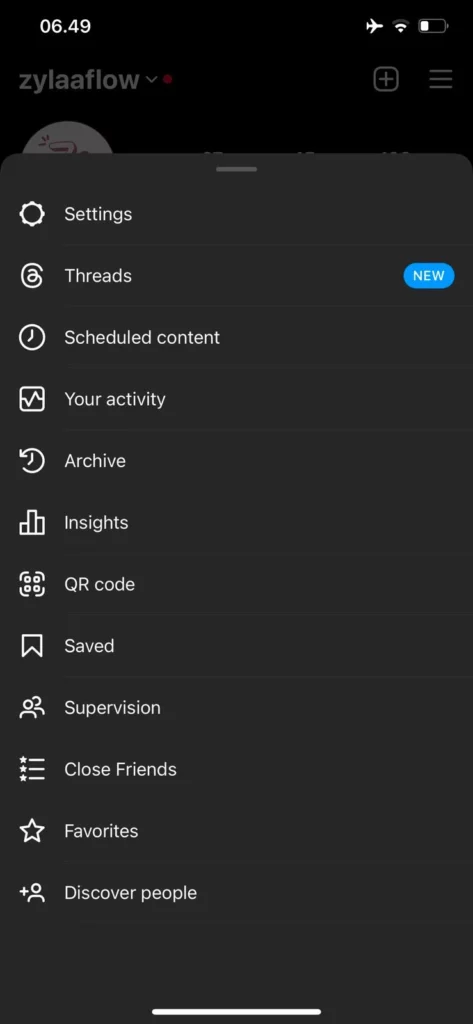
Task: Open the Insights bar chart icon
Action: 32,522
